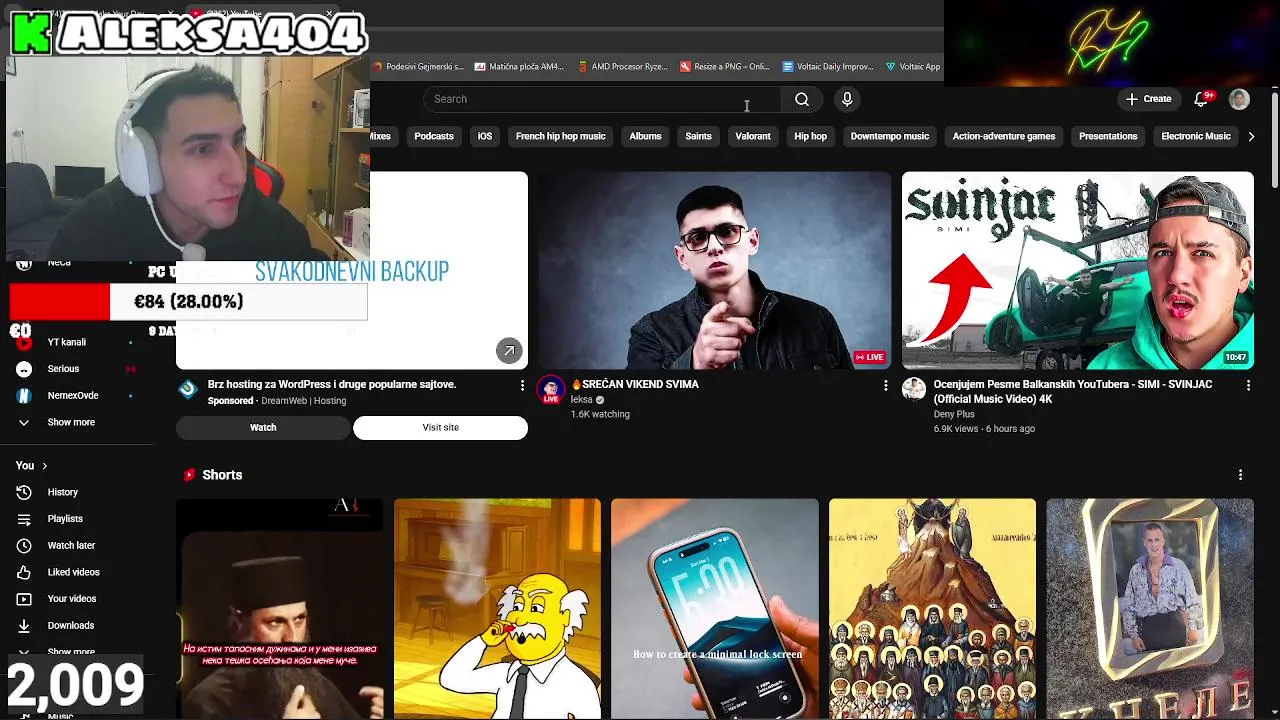Select Downtempo music chip

point(890,136)
